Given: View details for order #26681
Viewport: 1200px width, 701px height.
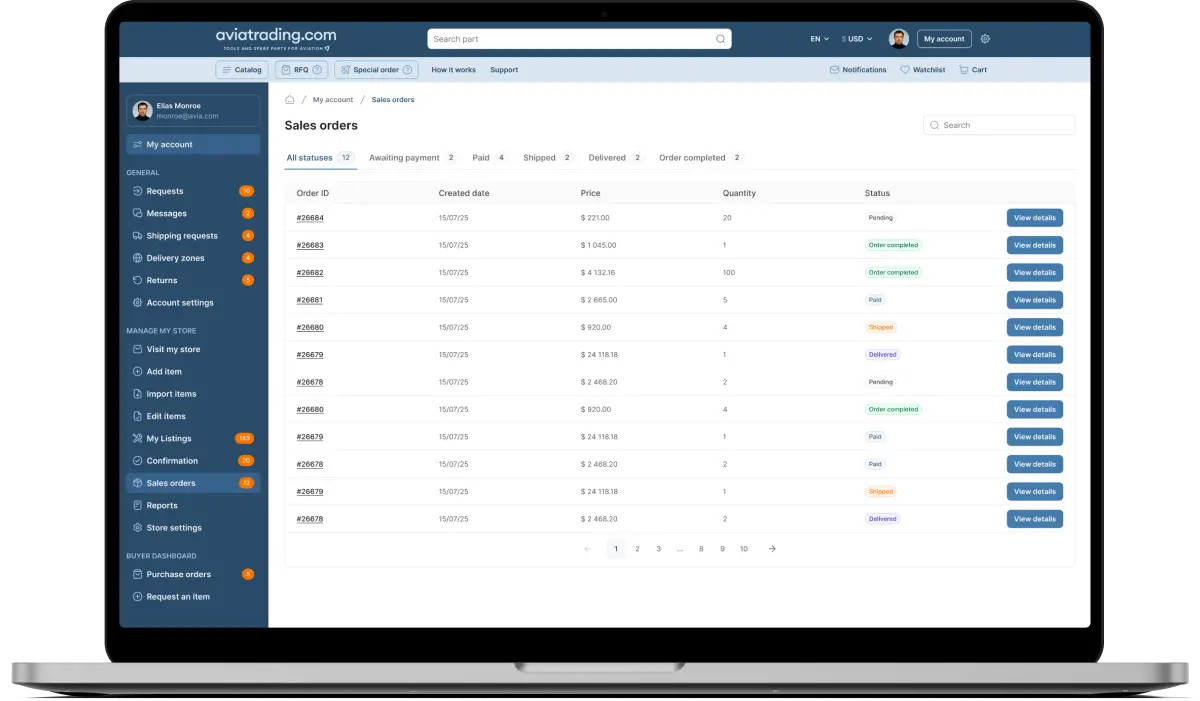Looking at the screenshot, I should (1034, 300).
